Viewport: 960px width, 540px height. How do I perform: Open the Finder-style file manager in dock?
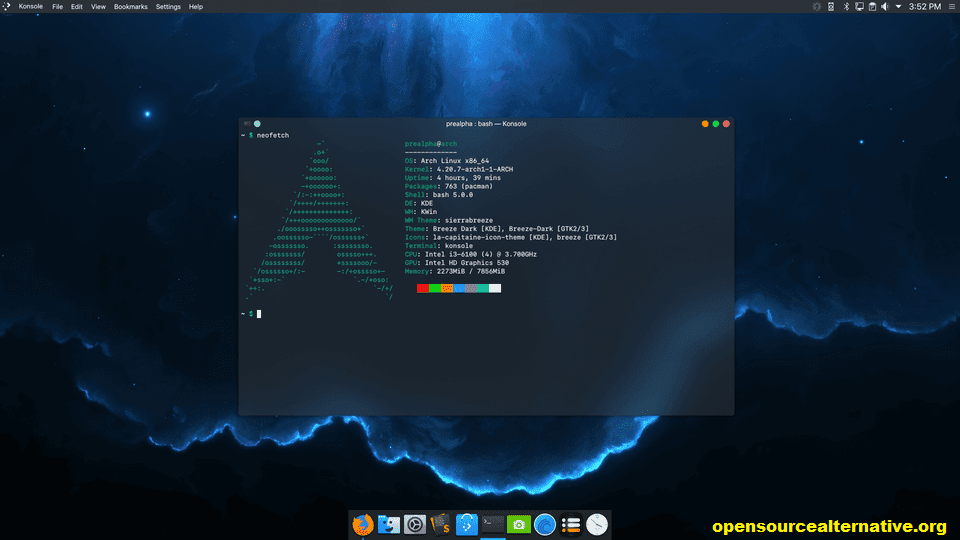coord(389,525)
